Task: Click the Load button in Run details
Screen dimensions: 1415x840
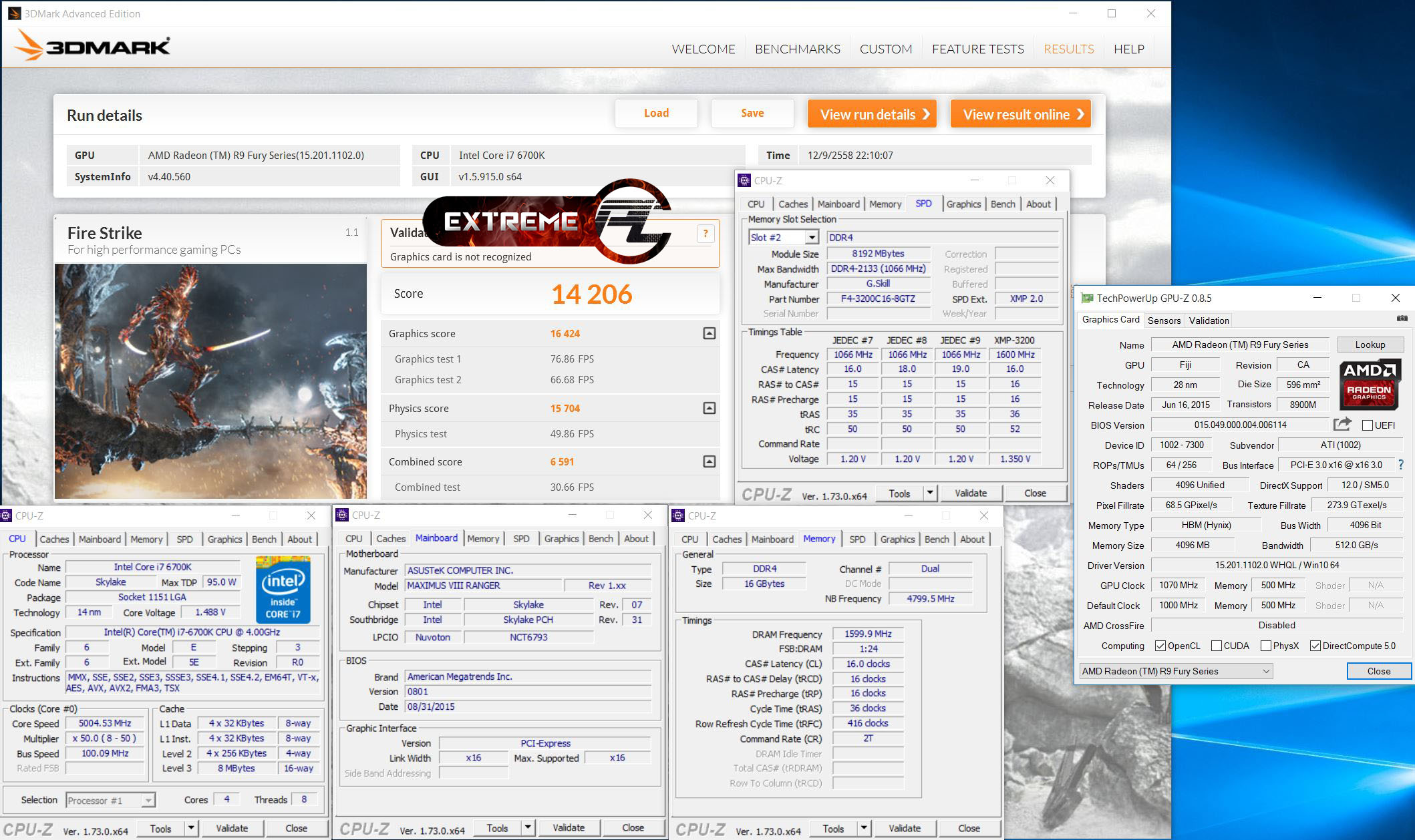Action: (656, 114)
